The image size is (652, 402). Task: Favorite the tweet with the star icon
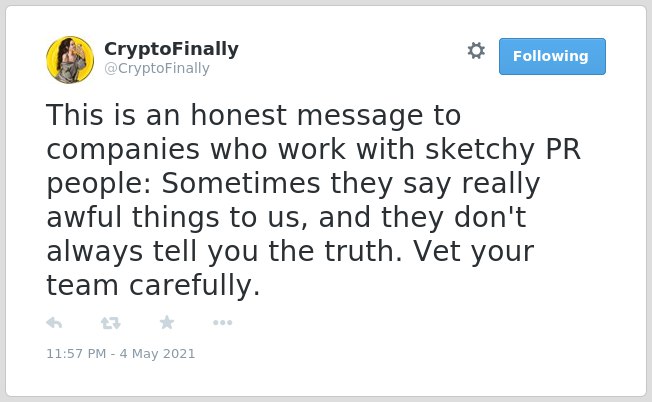pos(167,322)
